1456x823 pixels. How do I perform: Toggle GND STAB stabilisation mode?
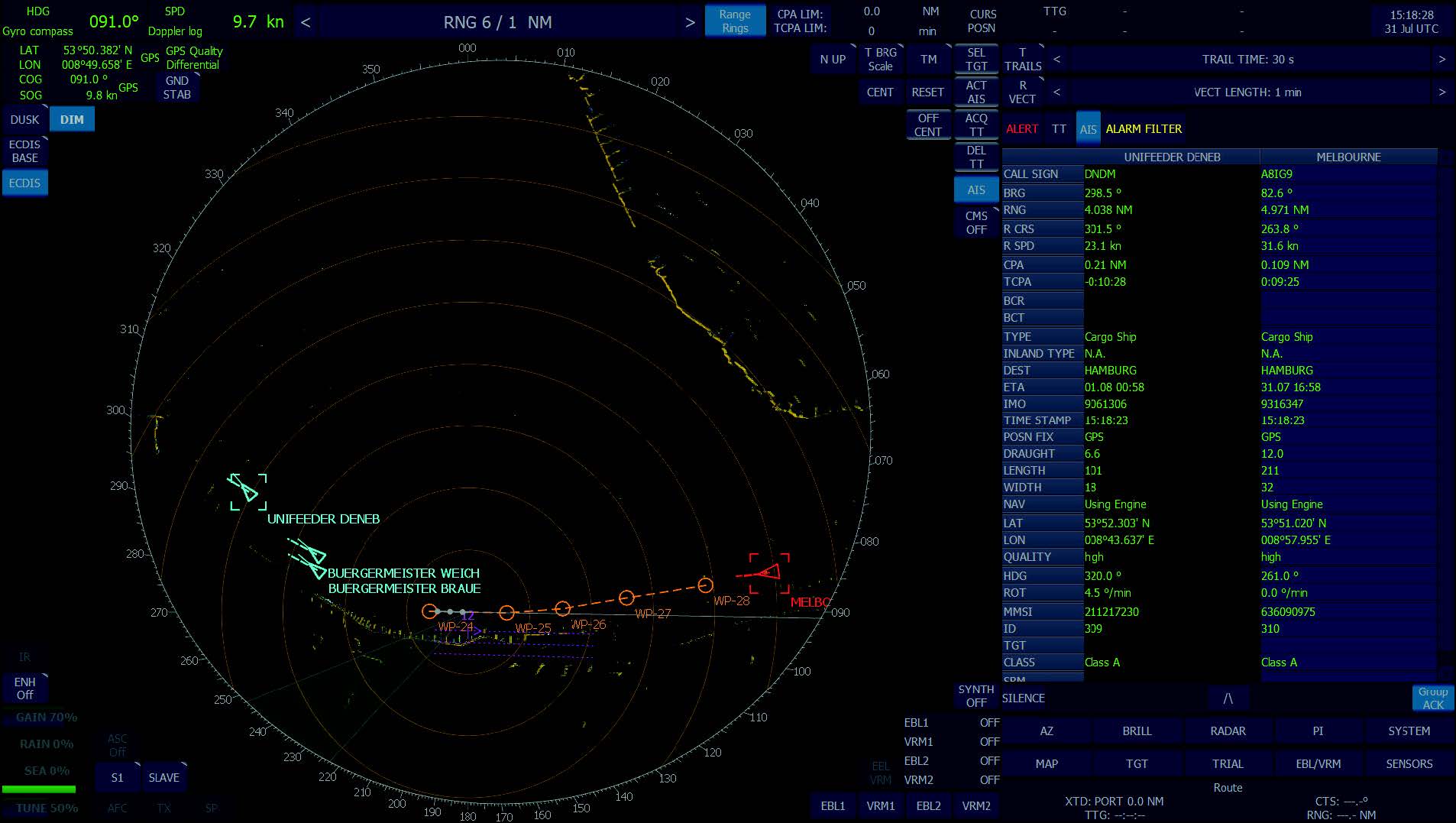point(176,87)
